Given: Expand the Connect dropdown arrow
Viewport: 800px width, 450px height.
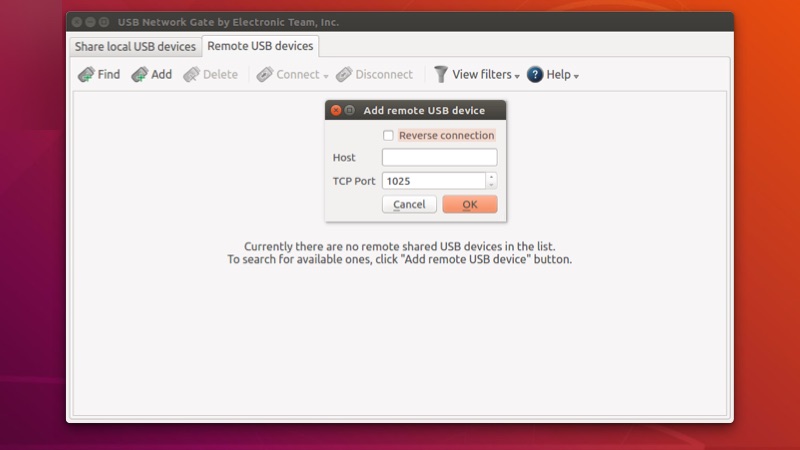Looking at the screenshot, I should [326, 76].
